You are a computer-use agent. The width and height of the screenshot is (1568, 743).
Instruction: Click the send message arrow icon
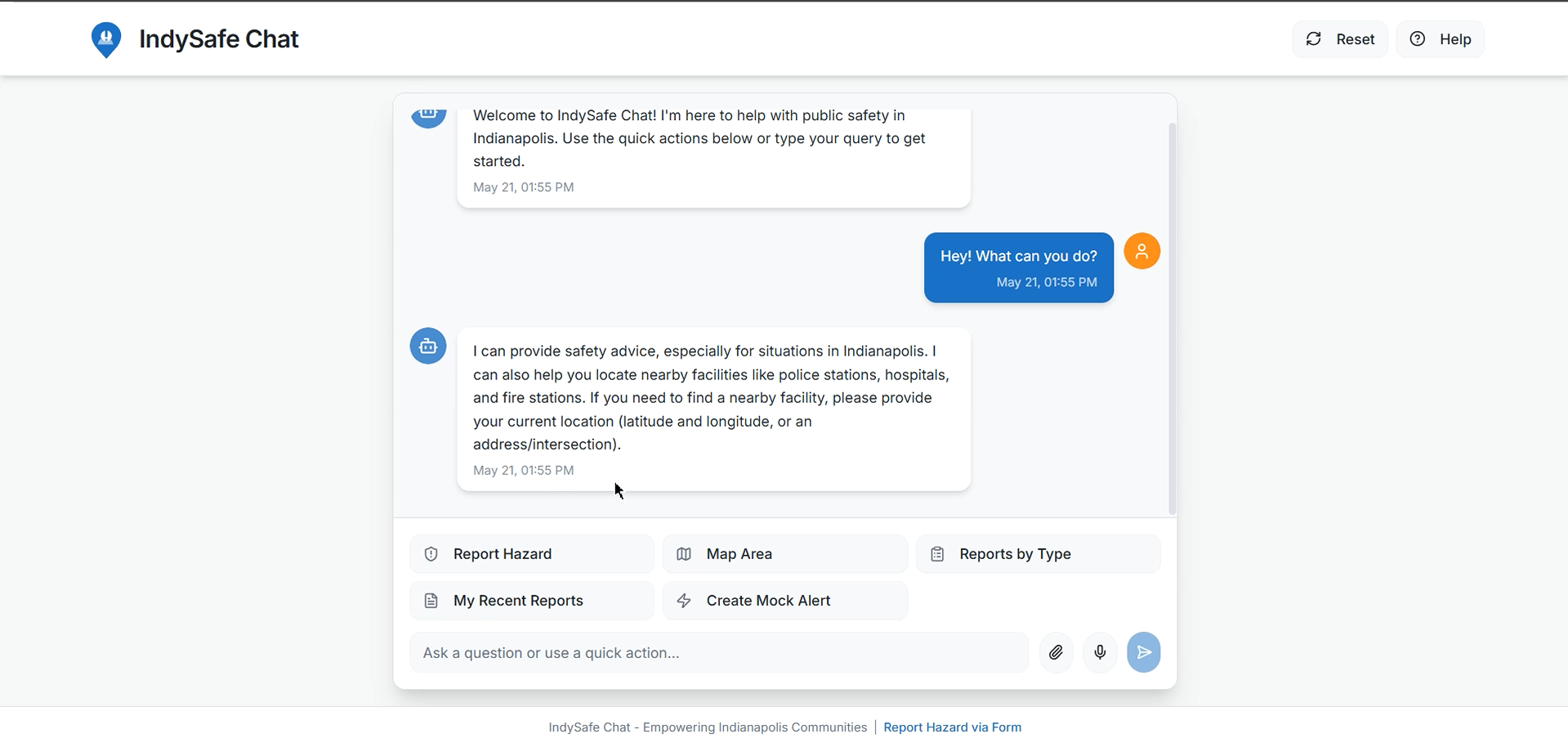tap(1144, 652)
